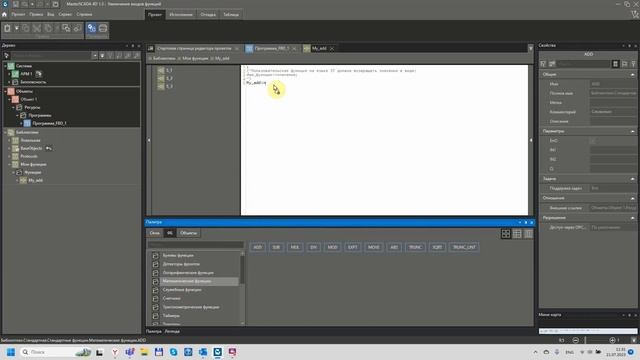Click alphabetical sort icon in Properties
640x360 pixels.
pyautogui.click(x=552, y=64)
